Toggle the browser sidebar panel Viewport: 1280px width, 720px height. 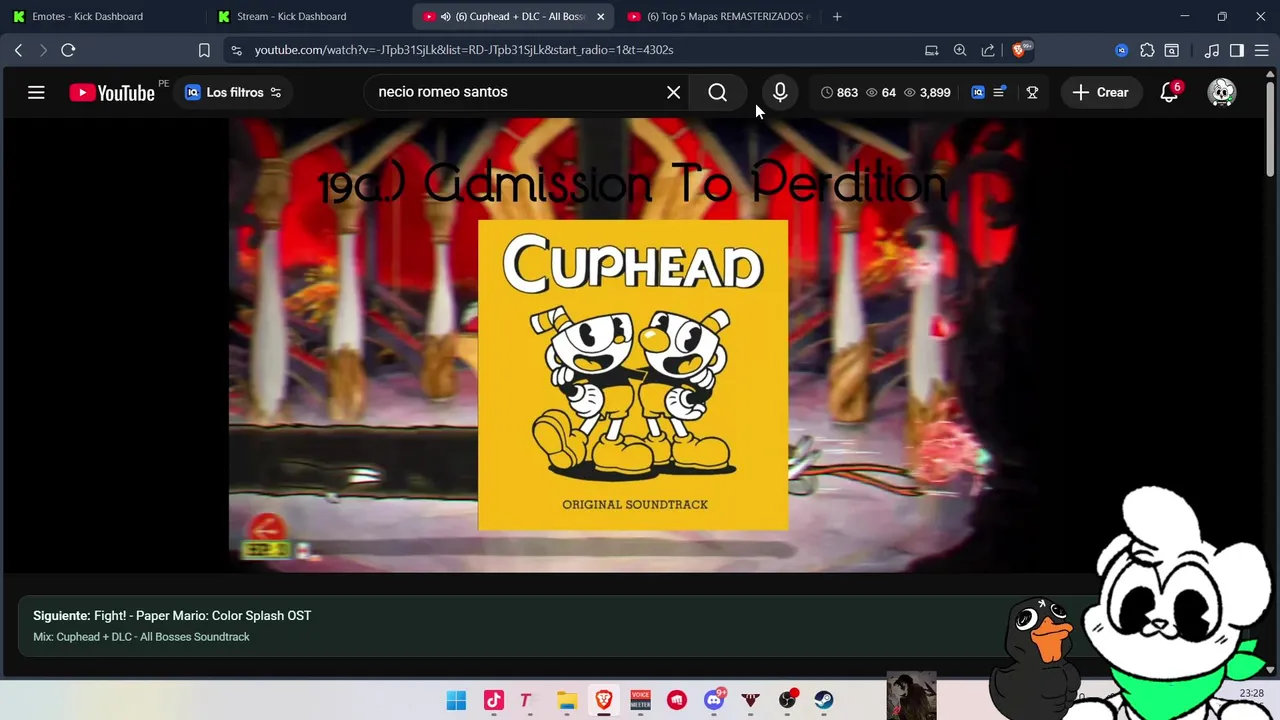tap(1237, 50)
